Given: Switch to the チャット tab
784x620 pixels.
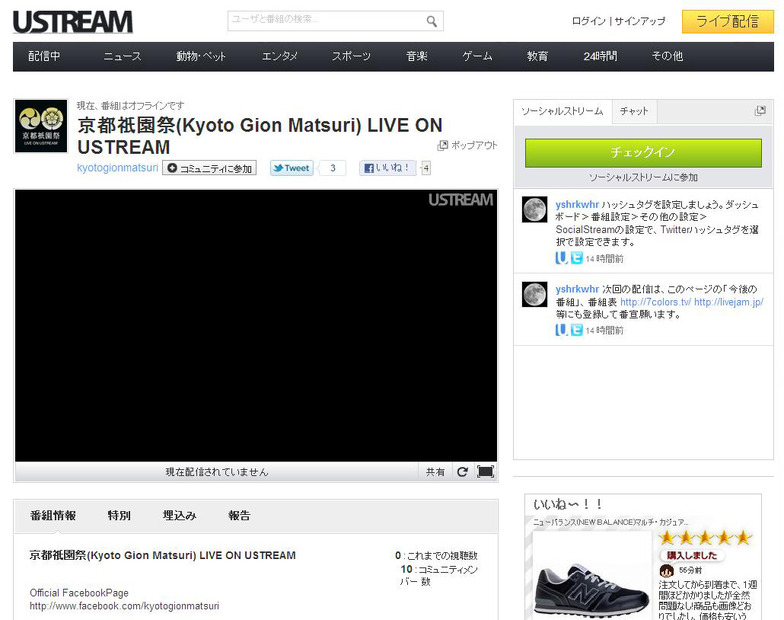Looking at the screenshot, I should click(634, 111).
